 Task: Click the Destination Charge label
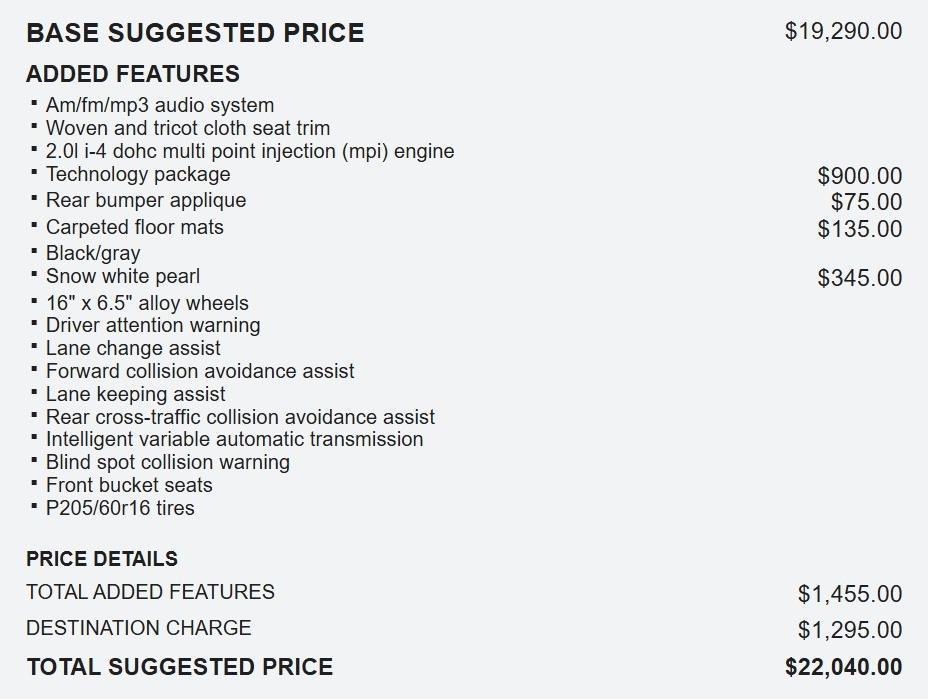coord(139,628)
